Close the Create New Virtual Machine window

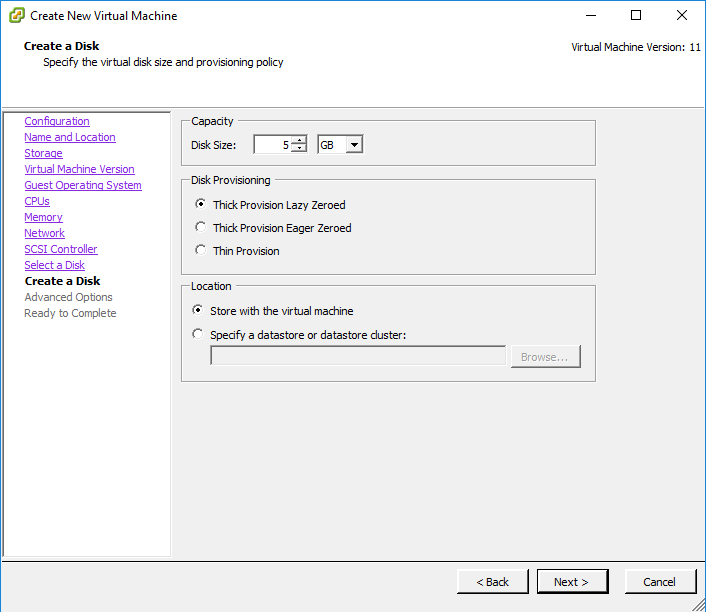682,15
